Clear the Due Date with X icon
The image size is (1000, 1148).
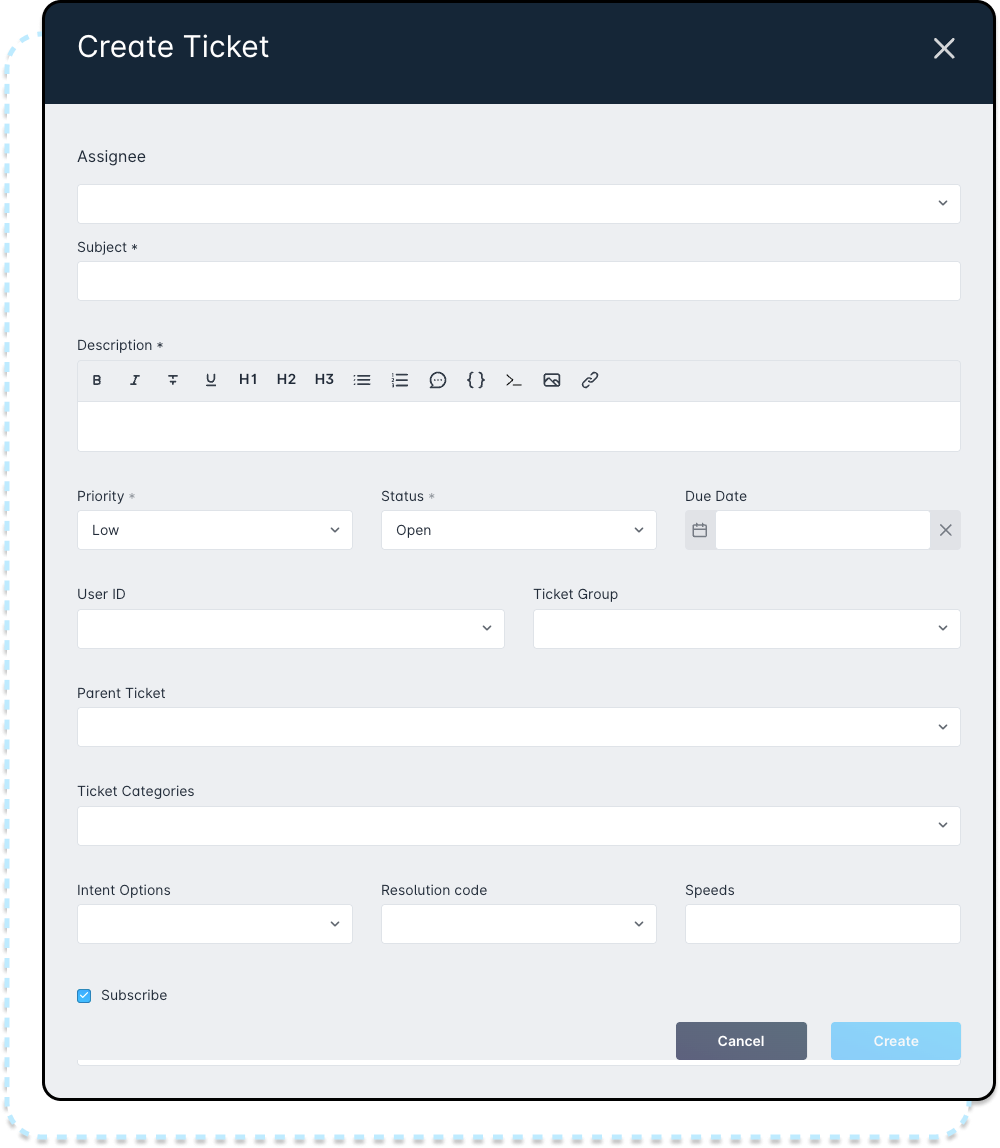coord(946,530)
